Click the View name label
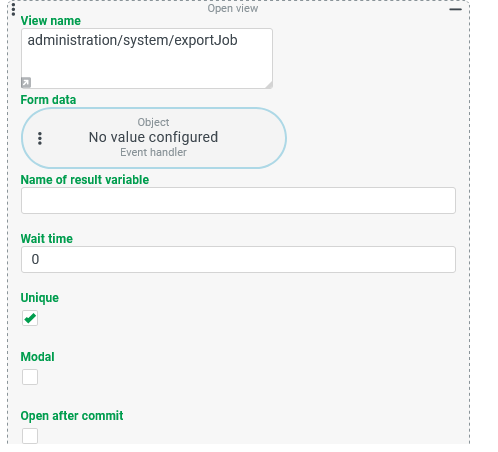The width and height of the screenshot is (498, 452). coord(51,21)
